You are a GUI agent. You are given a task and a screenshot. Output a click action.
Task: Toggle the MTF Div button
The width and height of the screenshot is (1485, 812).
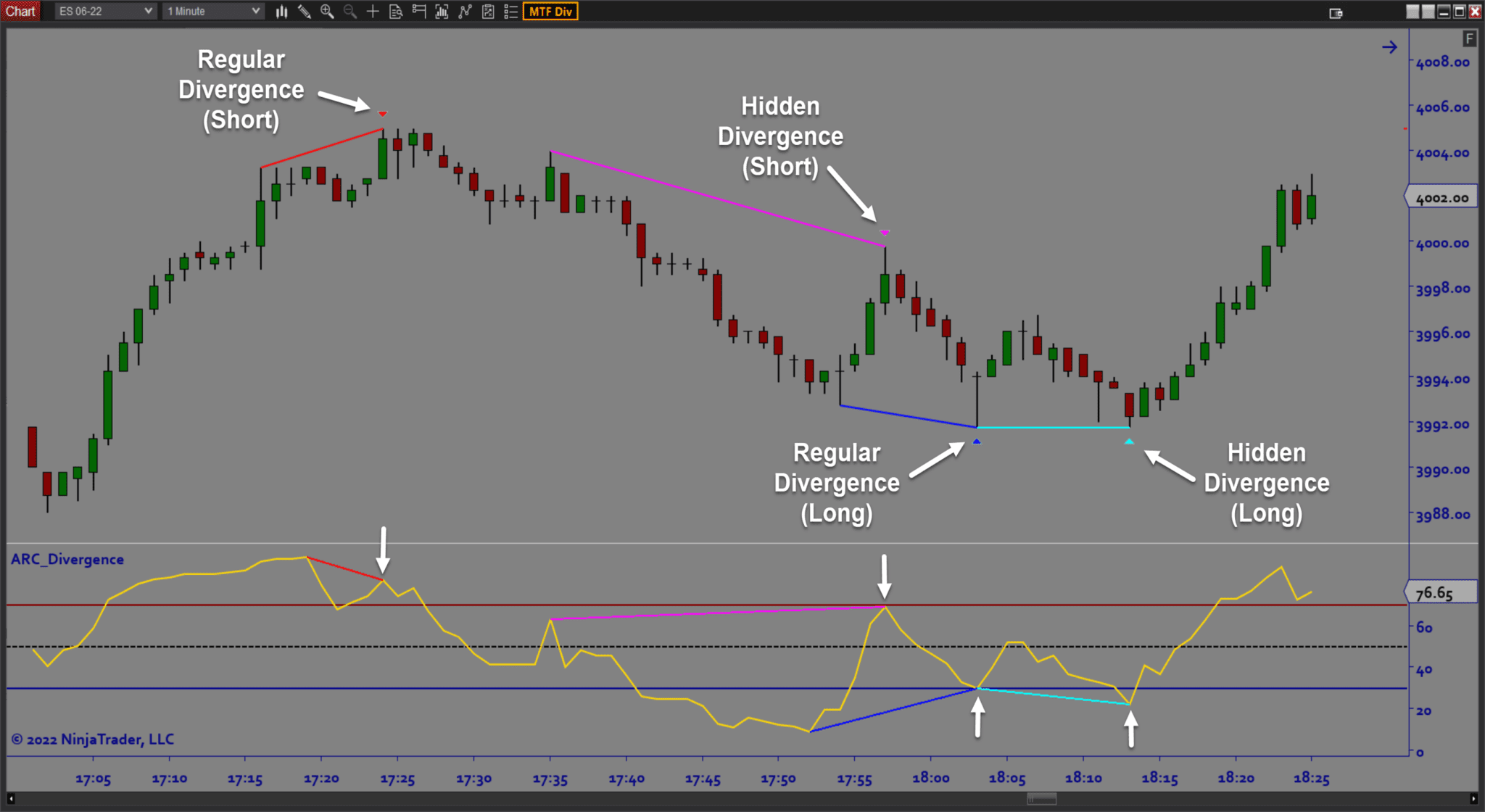pyautogui.click(x=550, y=12)
